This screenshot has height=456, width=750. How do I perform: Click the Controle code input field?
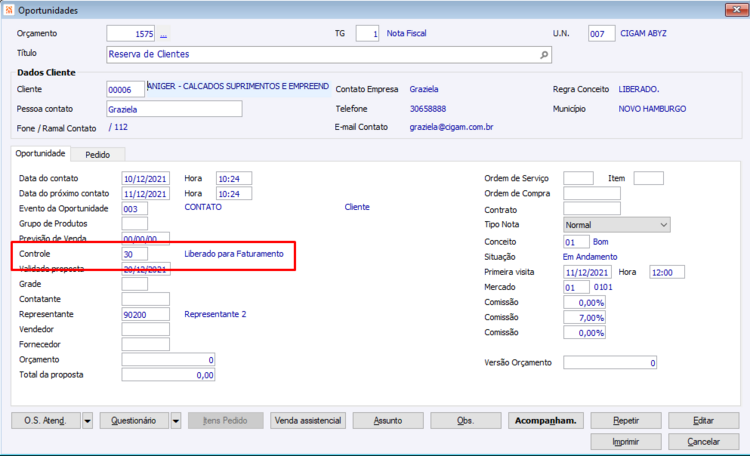(x=134, y=254)
